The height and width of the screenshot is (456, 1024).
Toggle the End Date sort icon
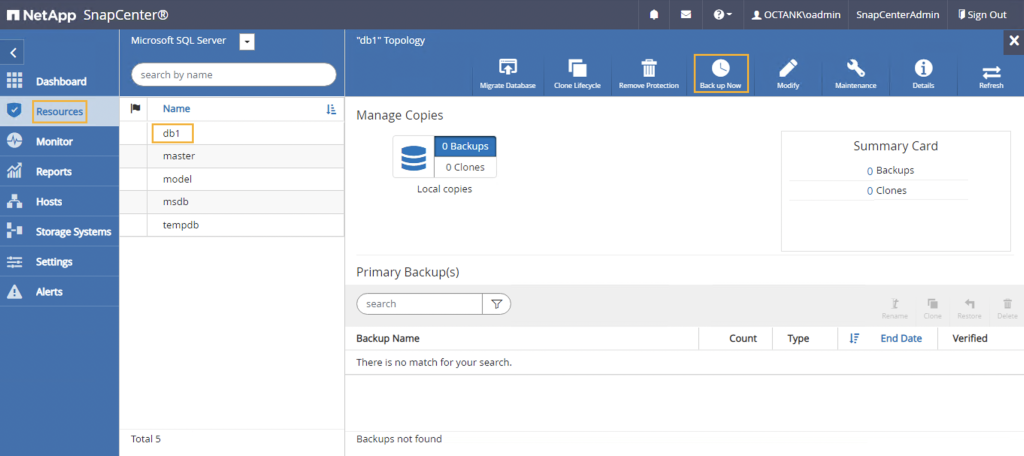pos(854,338)
